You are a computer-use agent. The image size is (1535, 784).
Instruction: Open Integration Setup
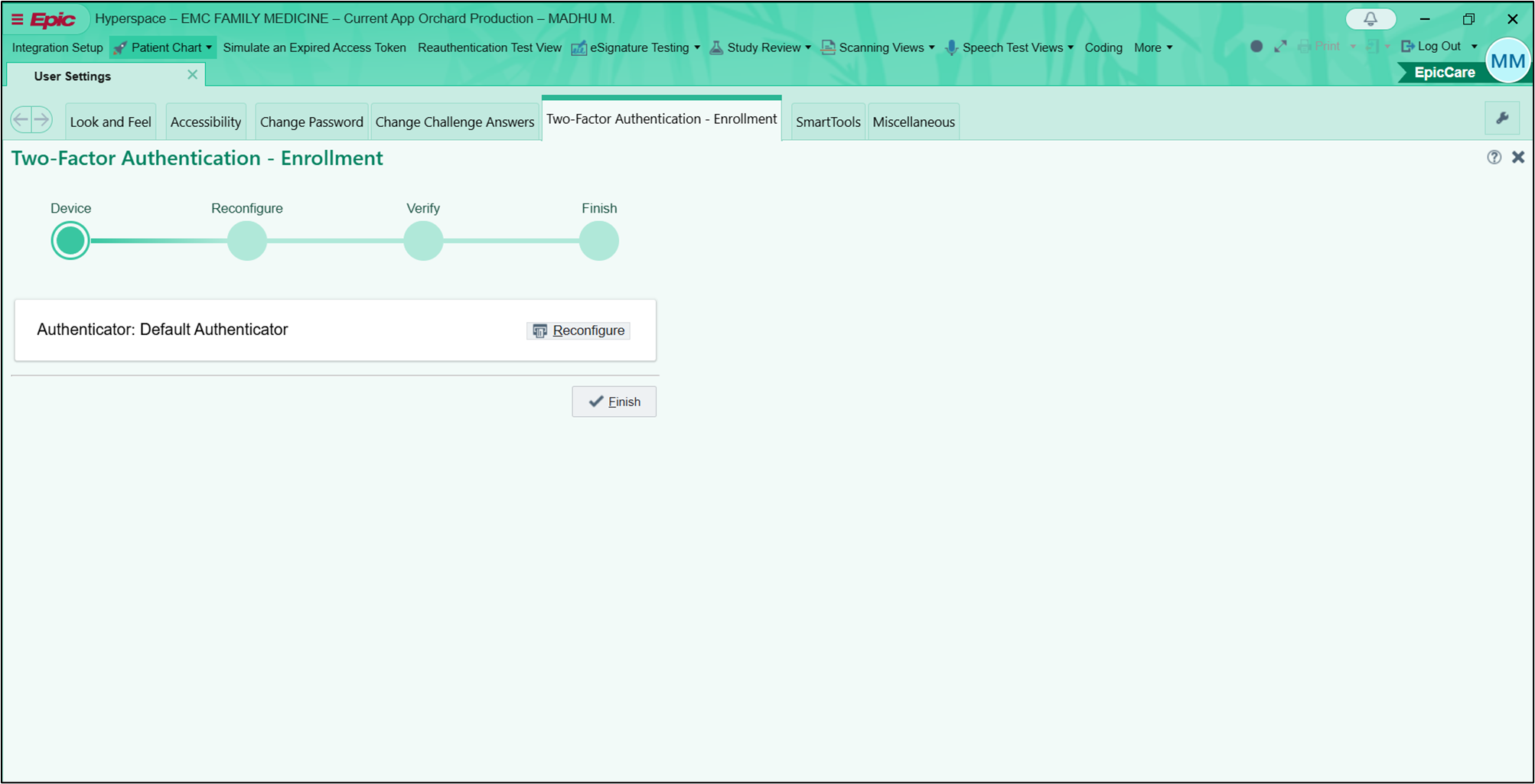tap(57, 47)
